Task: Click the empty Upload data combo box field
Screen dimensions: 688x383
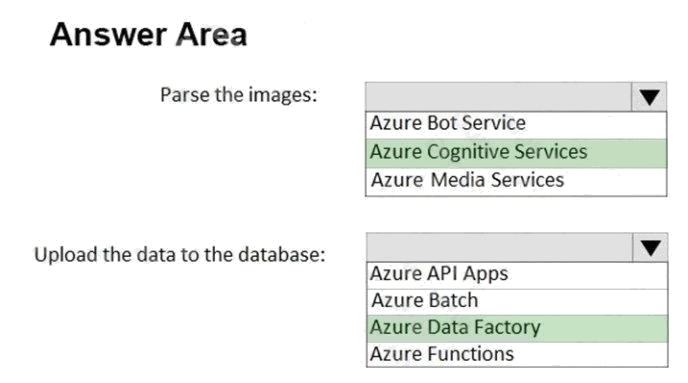Action: point(500,247)
